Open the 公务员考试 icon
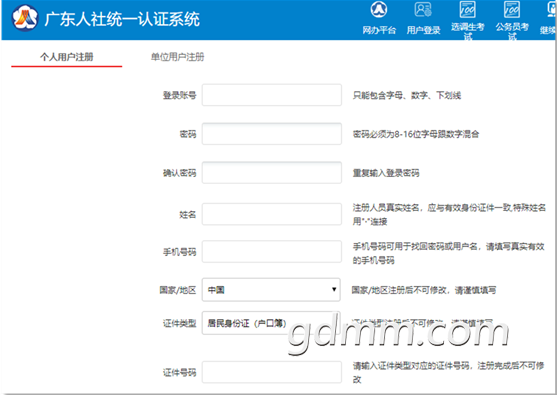557x395 pixels. 512,10
